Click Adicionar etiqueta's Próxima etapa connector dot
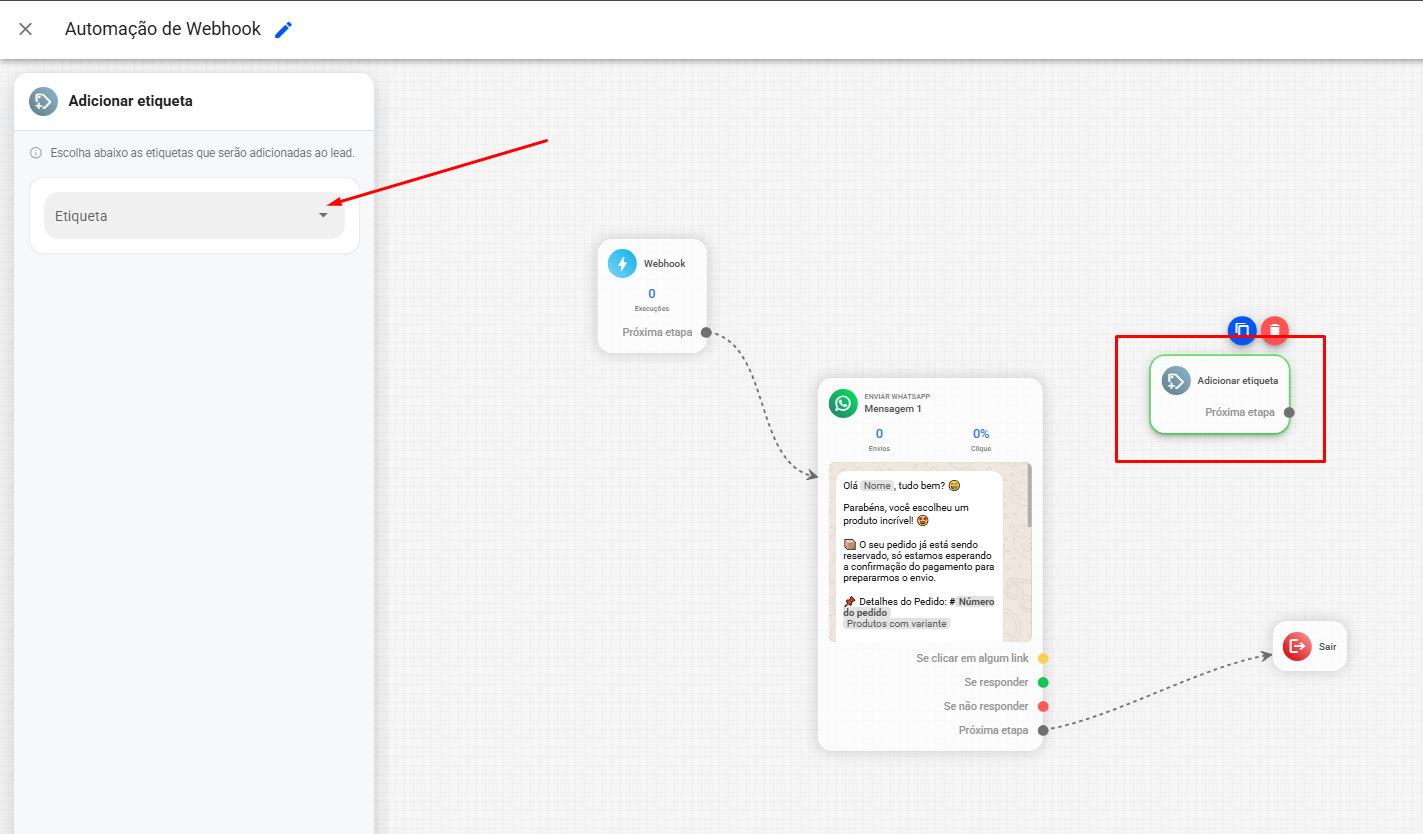 click(1289, 412)
